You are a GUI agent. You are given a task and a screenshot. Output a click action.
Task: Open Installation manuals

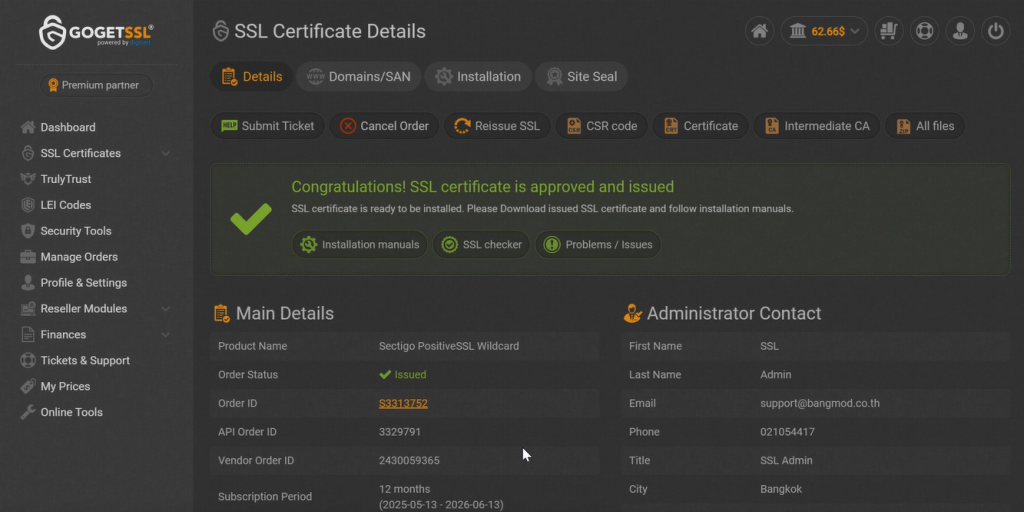pos(359,245)
